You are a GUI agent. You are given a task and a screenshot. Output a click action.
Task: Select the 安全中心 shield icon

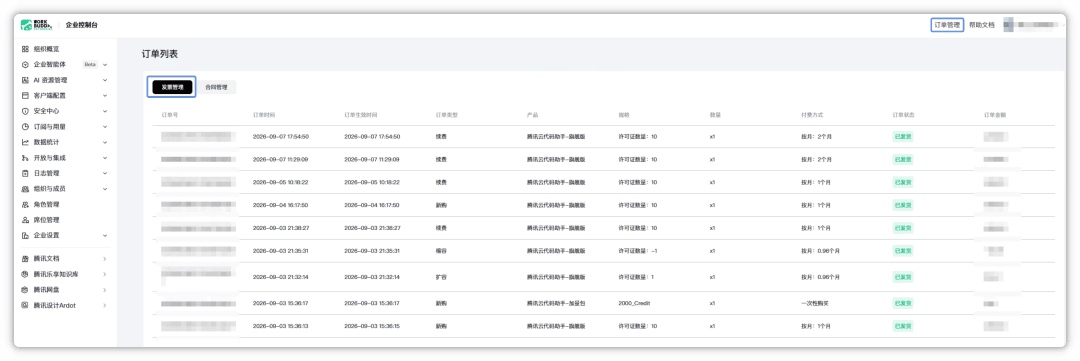click(x=25, y=111)
